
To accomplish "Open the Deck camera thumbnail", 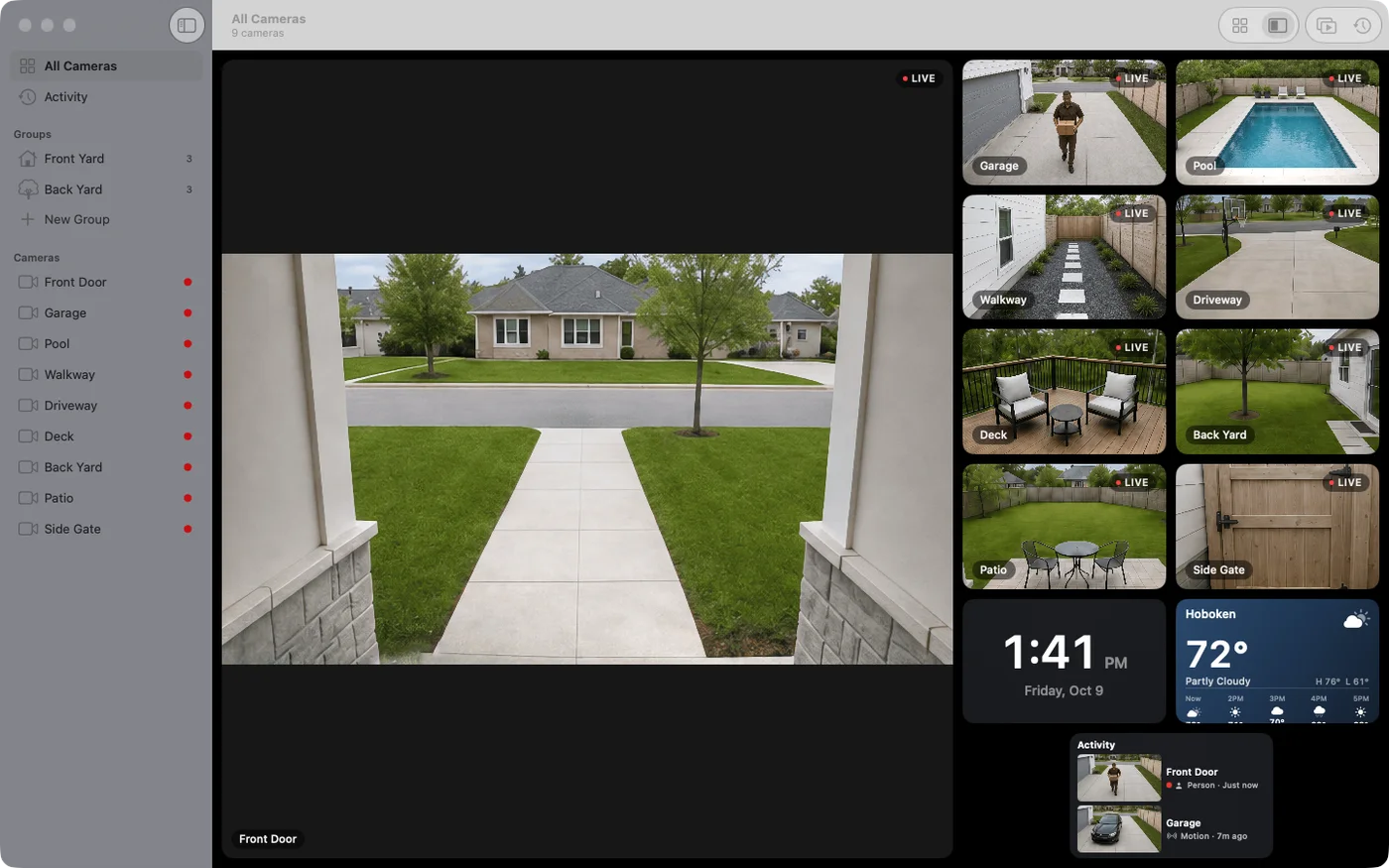I will 1064,392.
